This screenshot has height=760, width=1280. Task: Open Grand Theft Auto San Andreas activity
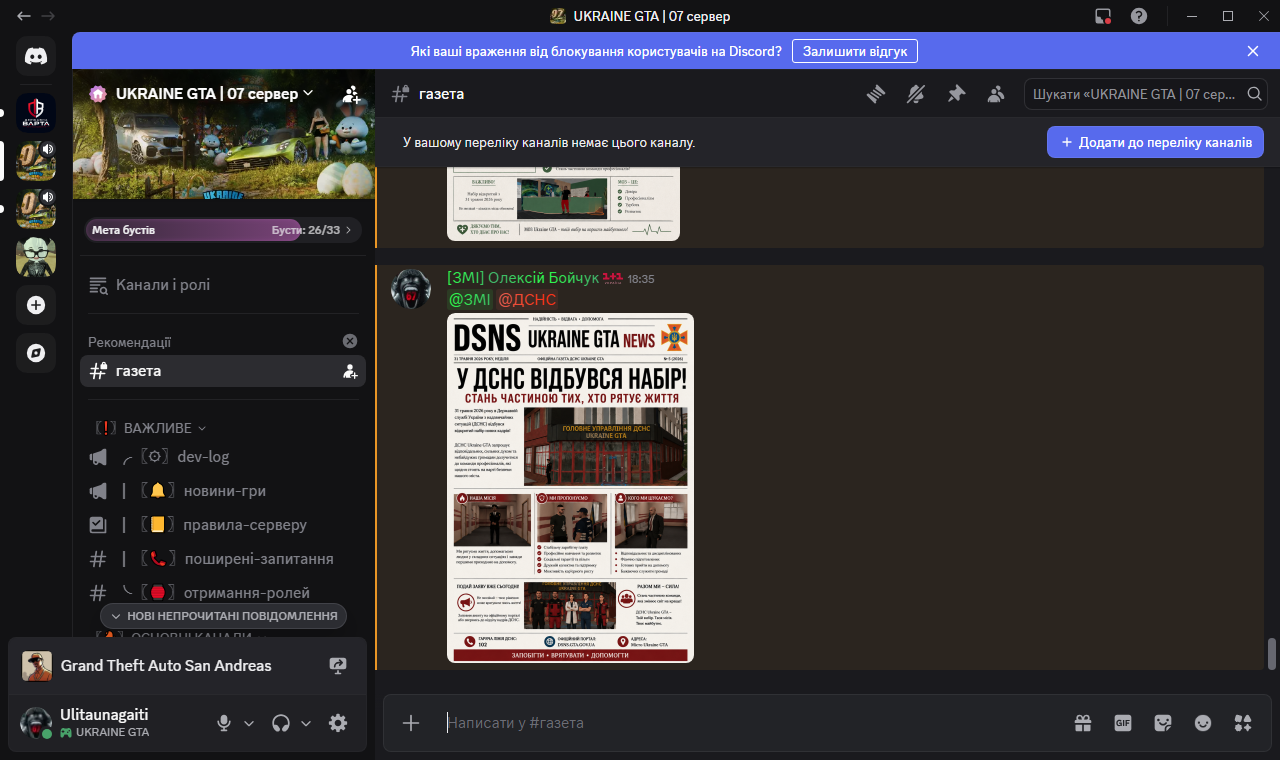pos(166,666)
